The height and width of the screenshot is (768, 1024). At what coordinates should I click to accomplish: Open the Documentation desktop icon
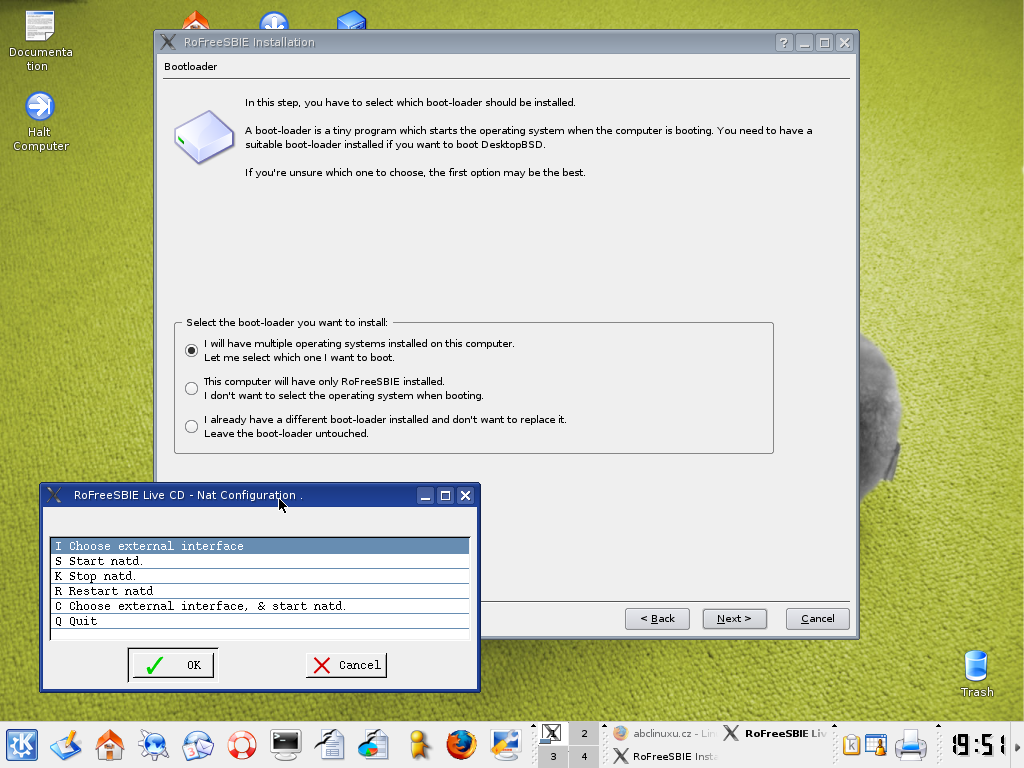pyautogui.click(x=40, y=42)
